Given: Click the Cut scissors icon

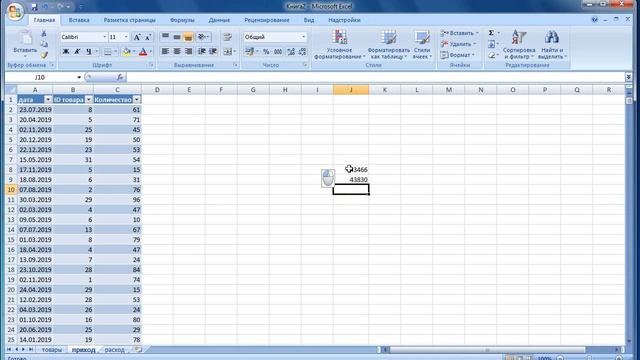Looking at the screenshot, I should click(44, 33).
